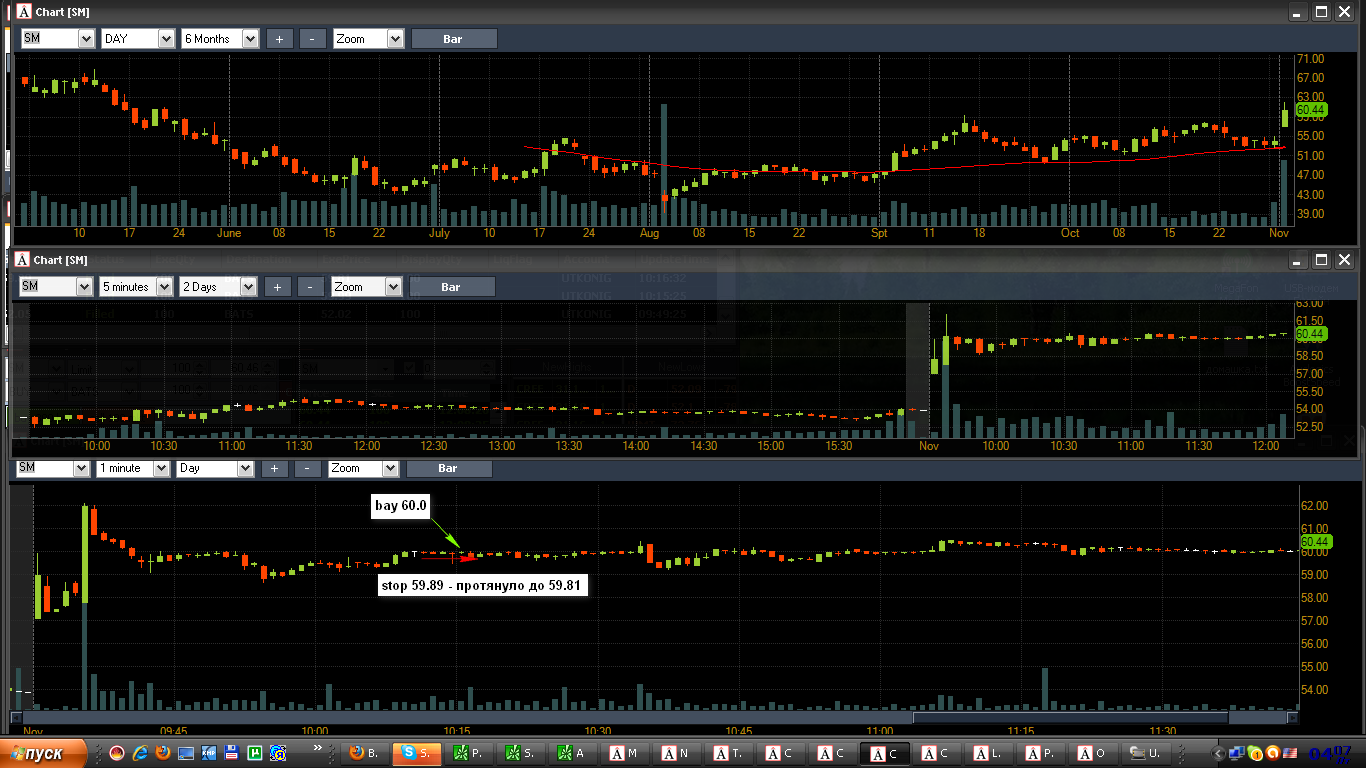Image resolution: width=1366 pixels, height=768 pixels.
Task: Open Zoom dropdown in the daily chart
Action: pos(395,39)
